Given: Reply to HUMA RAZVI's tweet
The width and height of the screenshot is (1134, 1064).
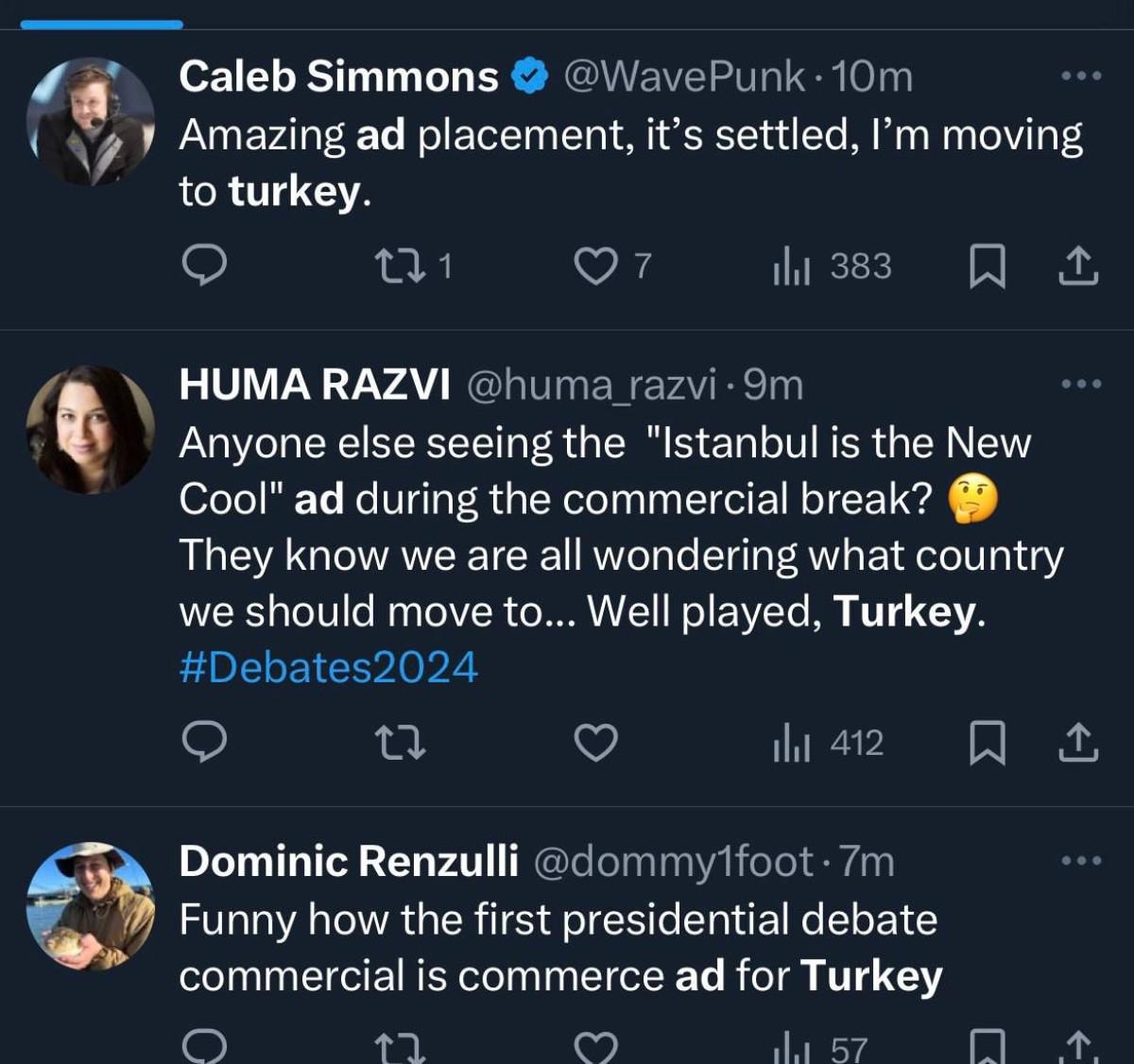Looking at the screenshot, I should (x=203, y=743).
